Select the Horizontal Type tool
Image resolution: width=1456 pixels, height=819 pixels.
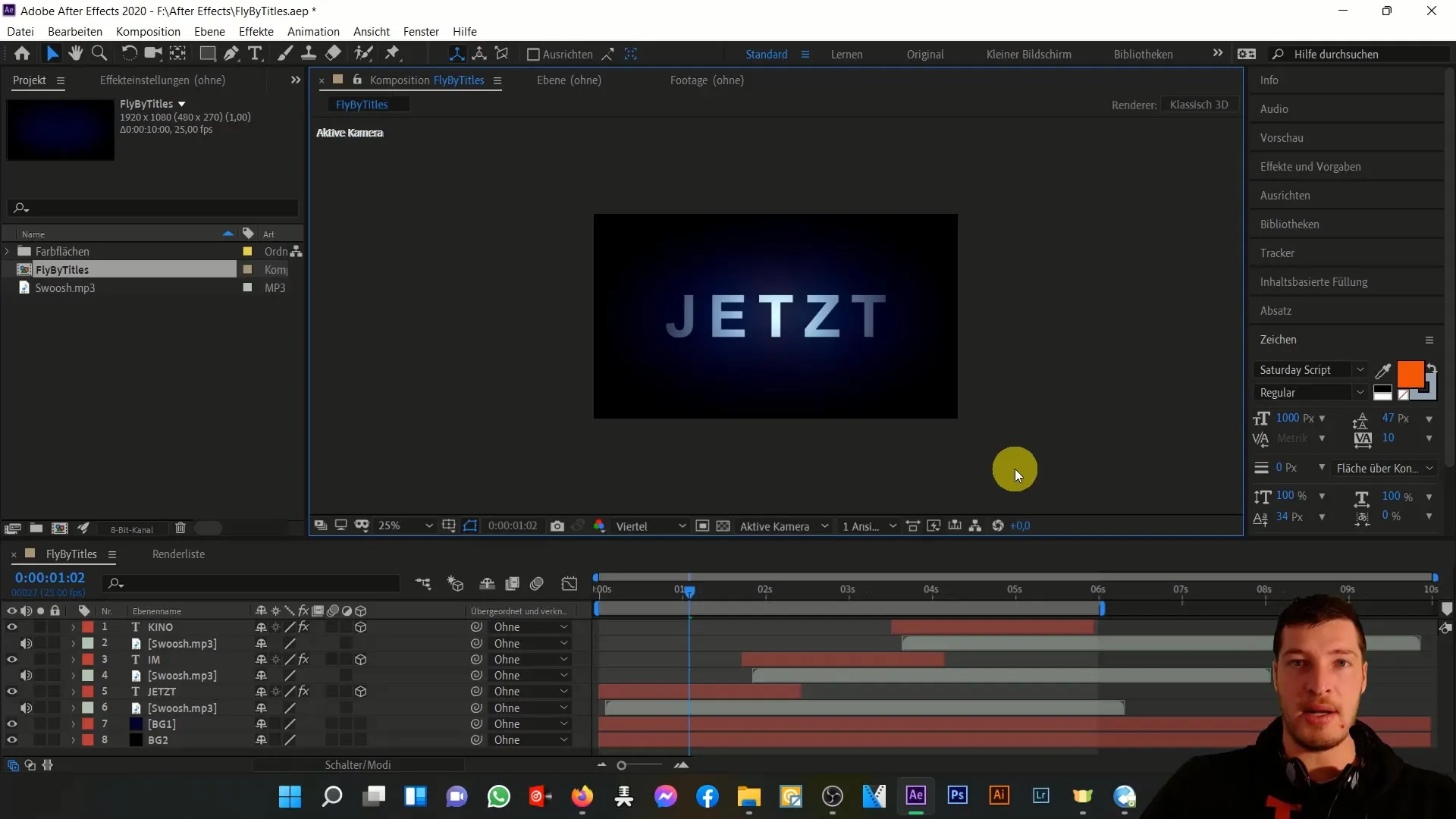pyautogui.click(x=256, y=54)
